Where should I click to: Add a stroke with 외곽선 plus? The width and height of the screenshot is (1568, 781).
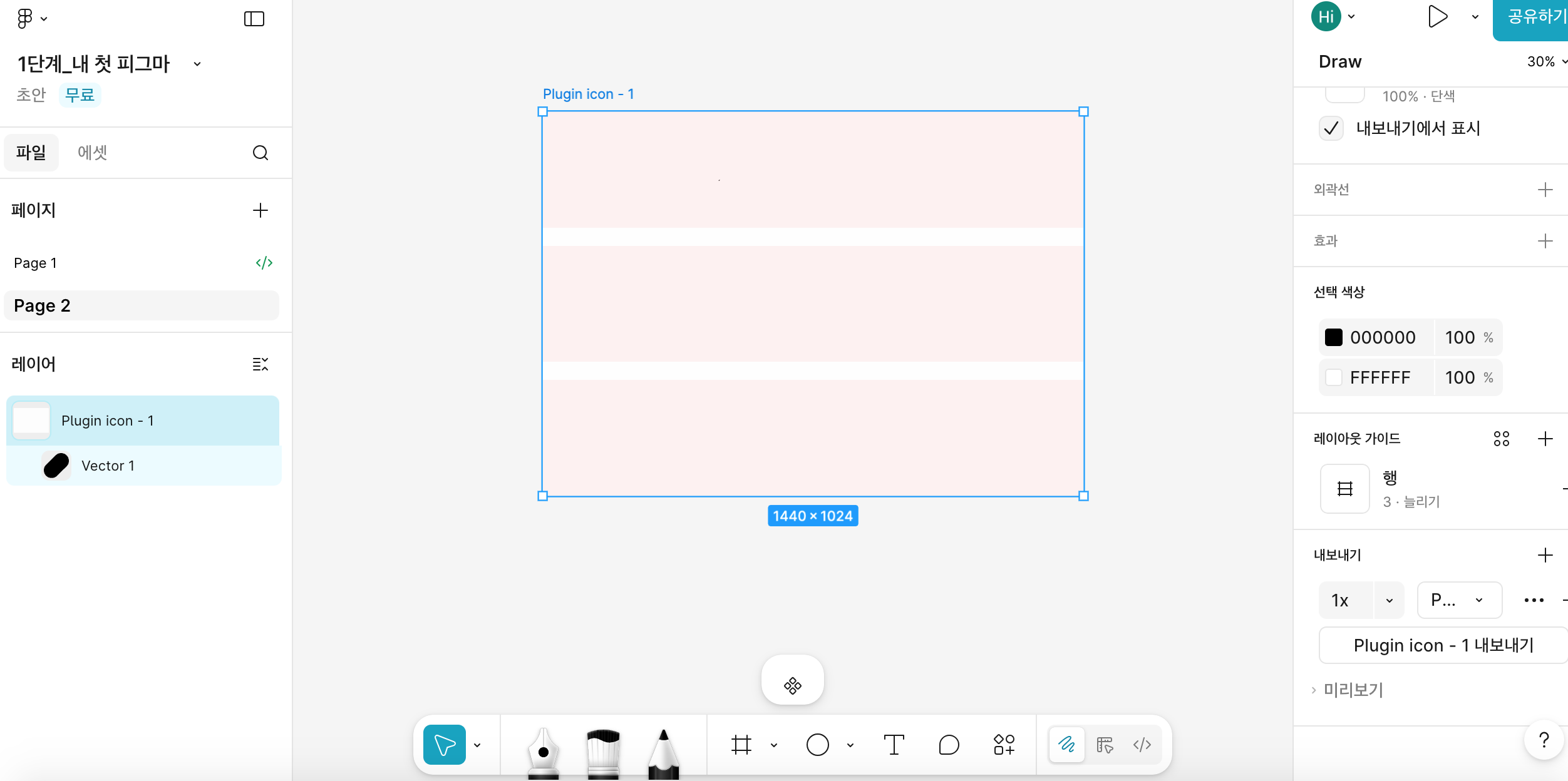click(x=1545, y=190)
